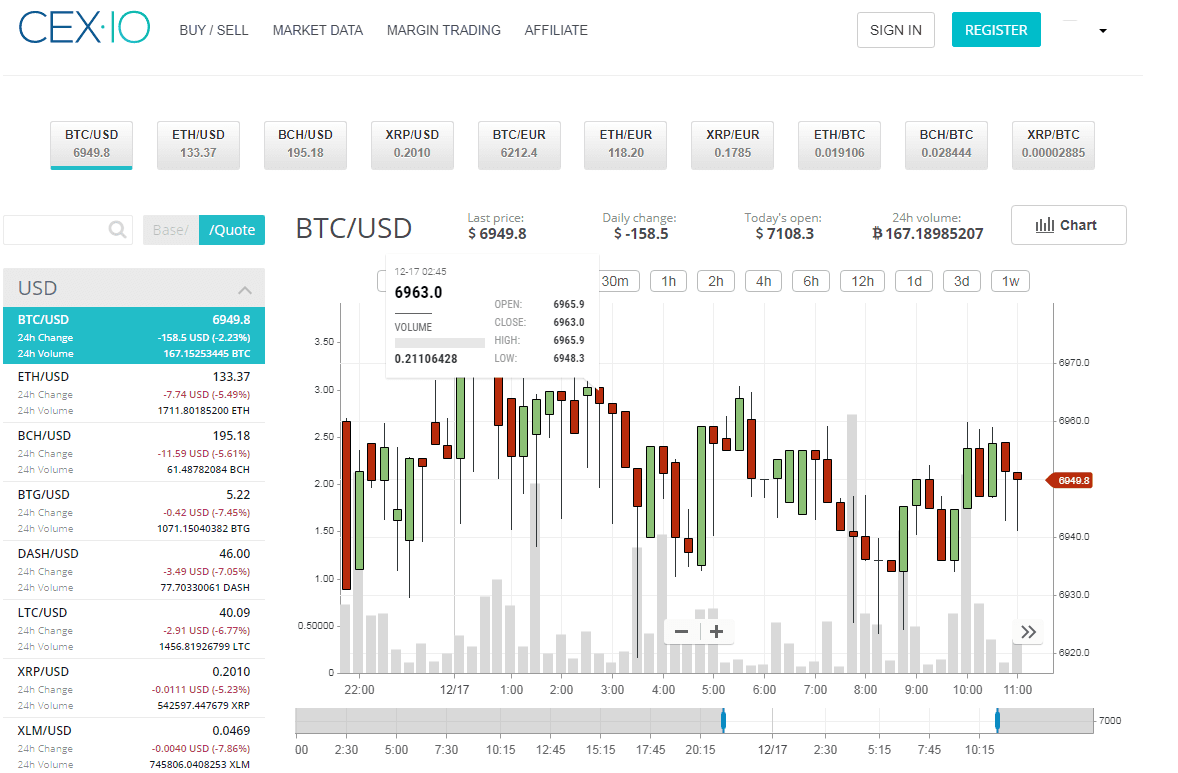Click the red 6949.8 price marker
Image resolution: width=1178 pixels, height=773 pixels.
1070,481
